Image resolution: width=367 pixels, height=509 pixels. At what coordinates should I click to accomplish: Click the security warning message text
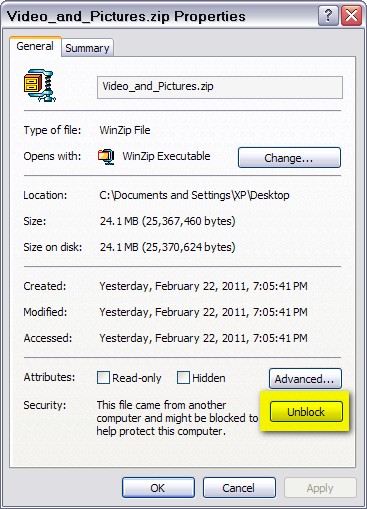click(x=177, y=418)
